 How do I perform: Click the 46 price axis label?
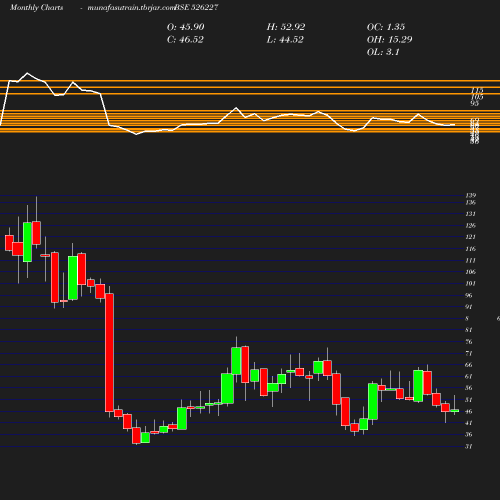click(469, 412)
